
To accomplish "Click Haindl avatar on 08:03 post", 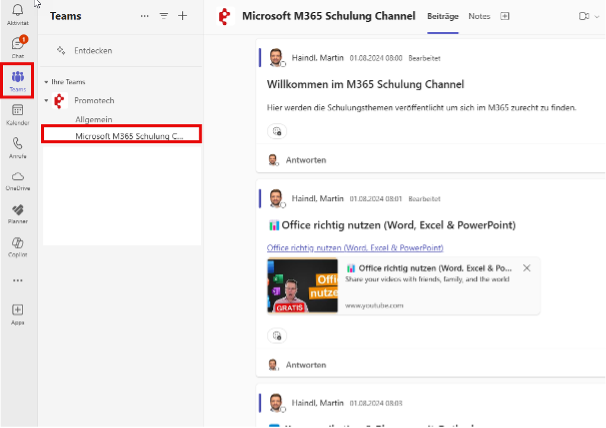I will point(276,403).
